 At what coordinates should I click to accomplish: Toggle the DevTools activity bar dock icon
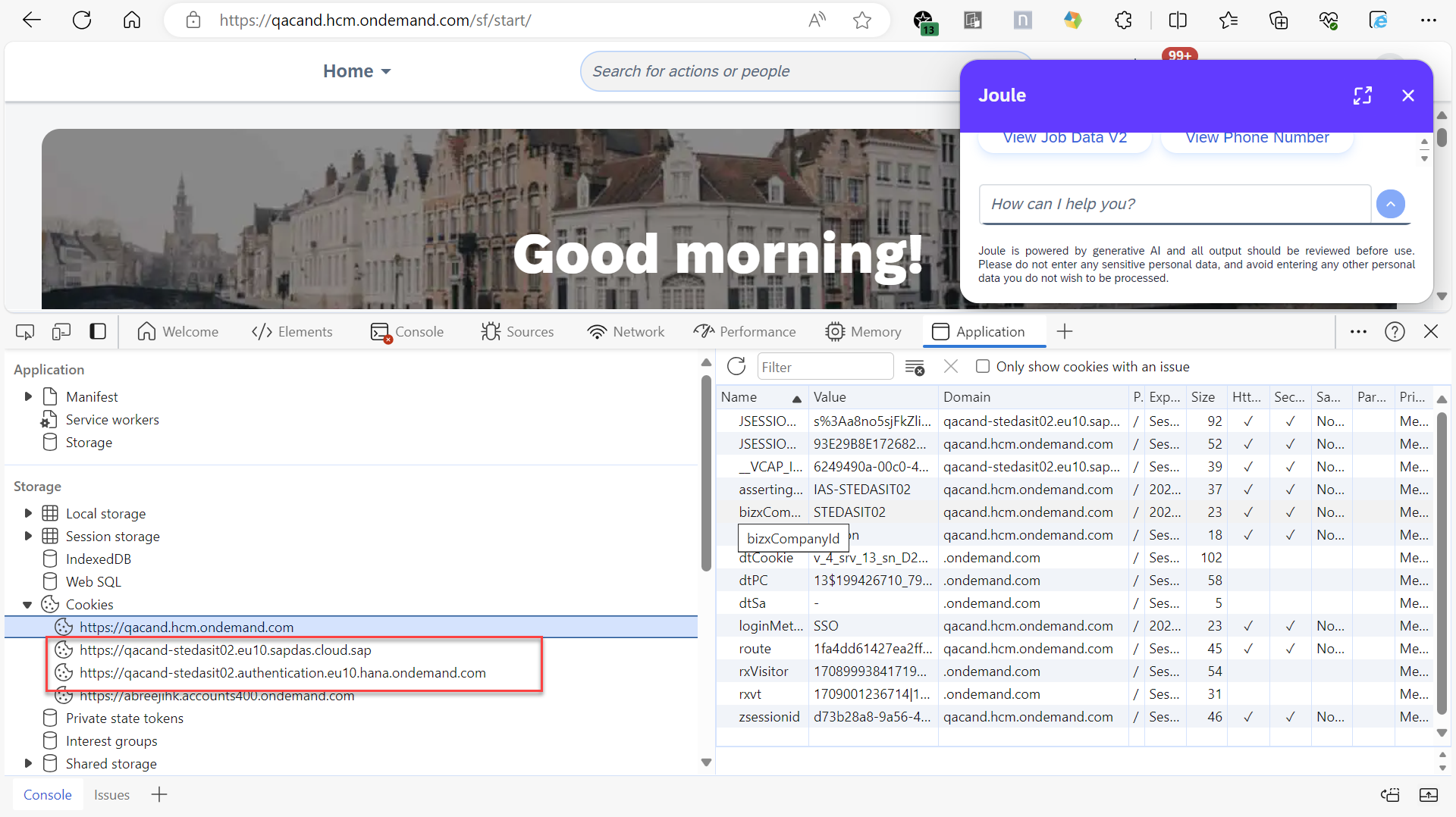pos(98,332)
